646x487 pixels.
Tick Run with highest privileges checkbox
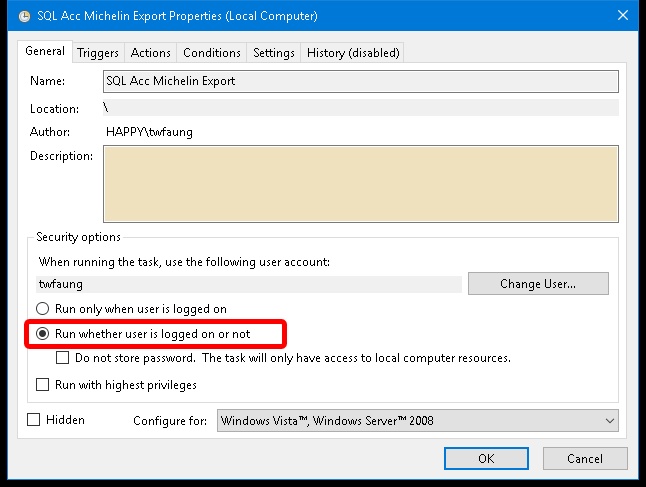point(43,384)
